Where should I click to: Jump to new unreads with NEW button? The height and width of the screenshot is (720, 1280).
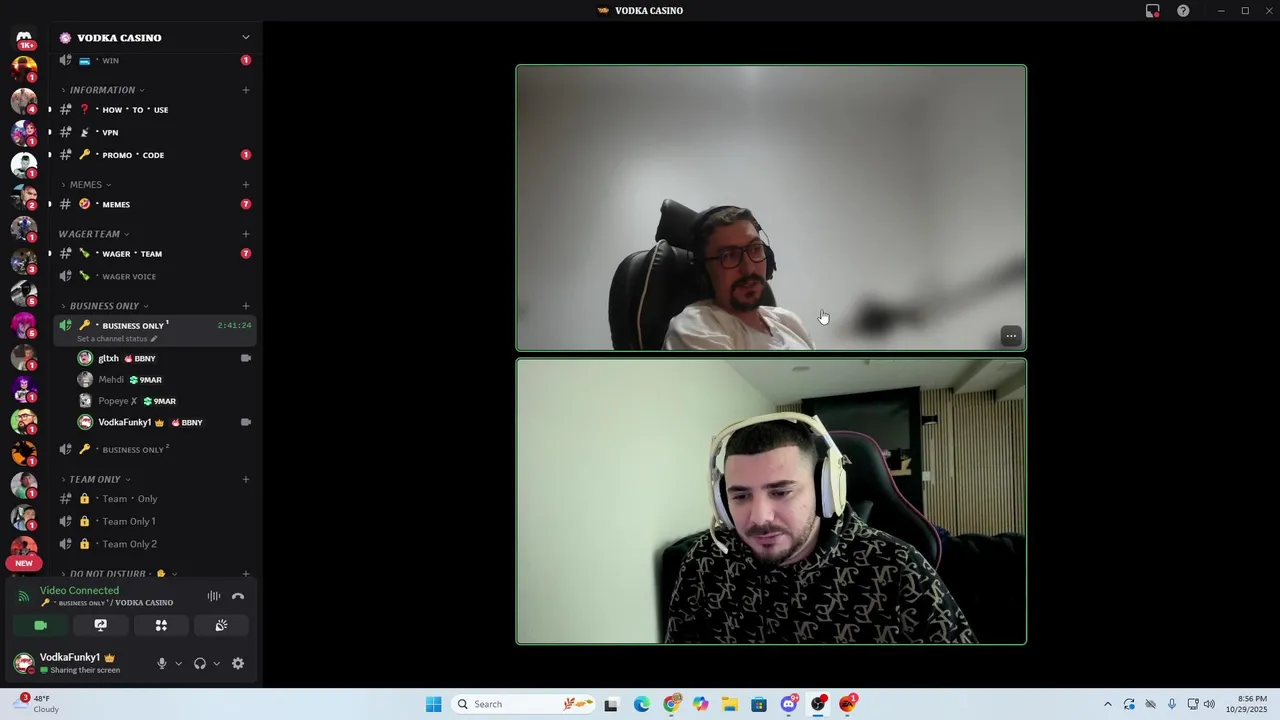point(24,563)
